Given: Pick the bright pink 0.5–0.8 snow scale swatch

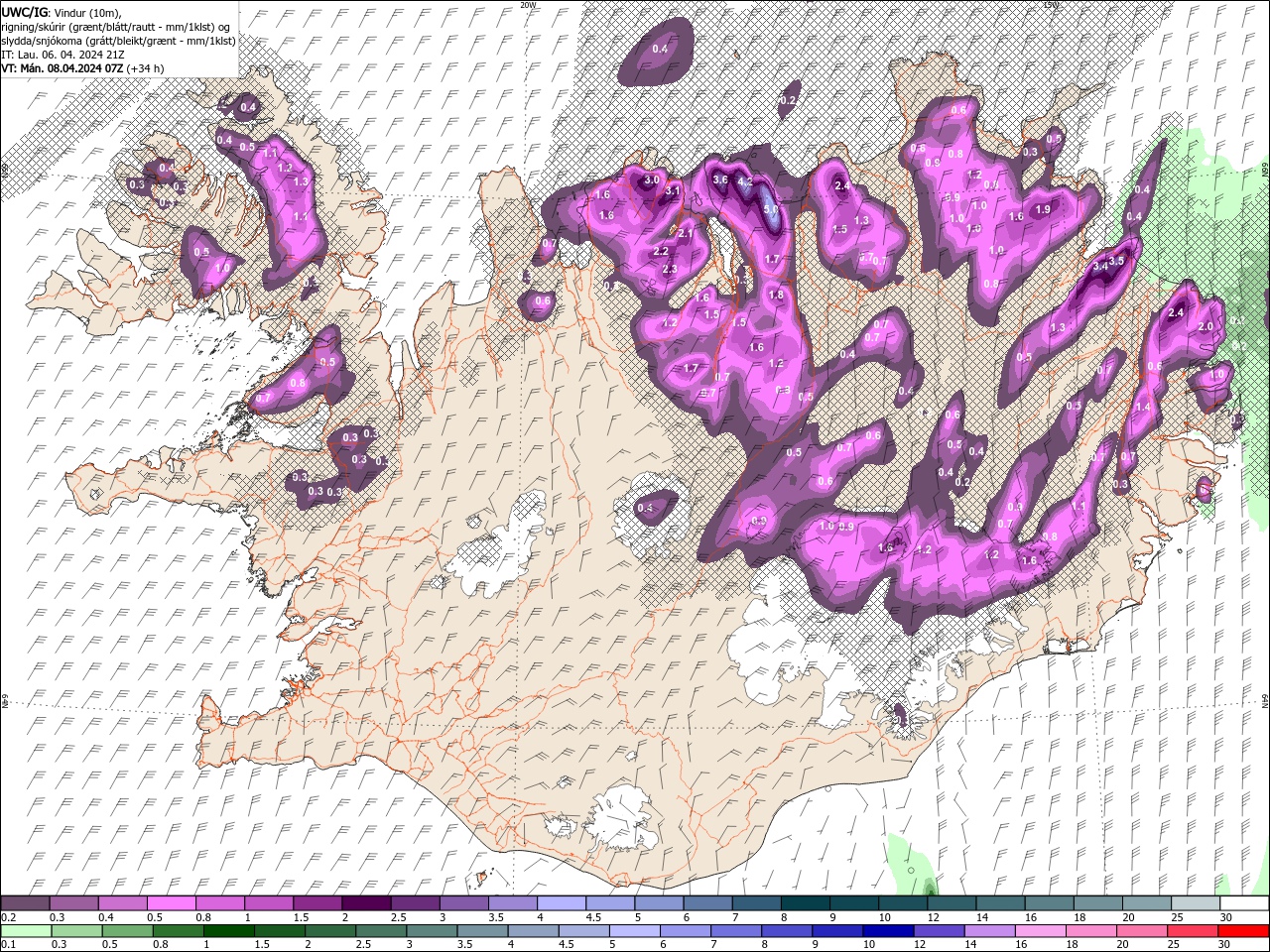Looking at the screenshot, I should coord(171,903).
